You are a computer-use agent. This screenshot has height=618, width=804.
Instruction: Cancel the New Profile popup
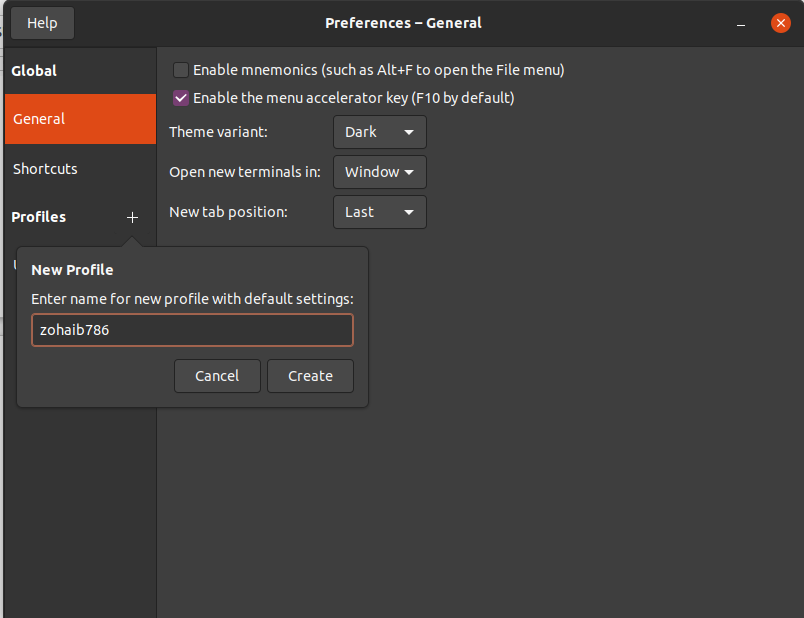pos(217,376)
